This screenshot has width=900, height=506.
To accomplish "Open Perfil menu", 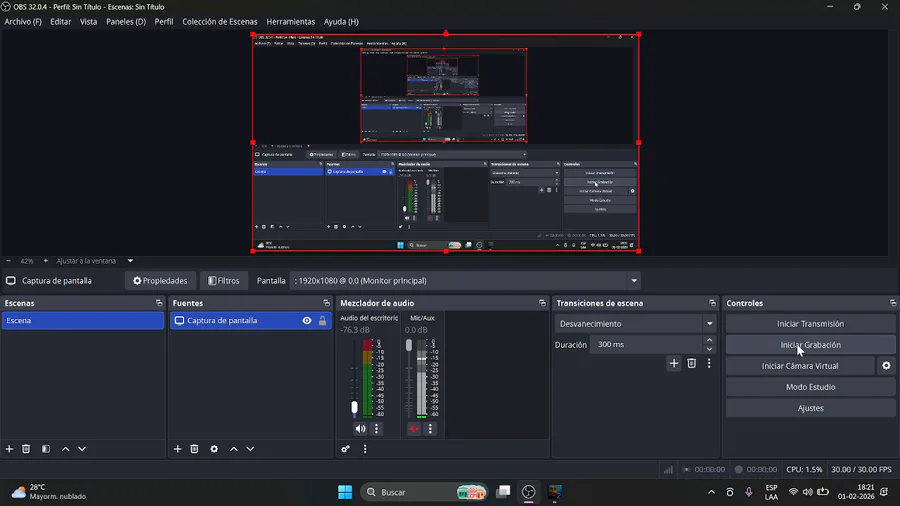I will tap(164, 21).
